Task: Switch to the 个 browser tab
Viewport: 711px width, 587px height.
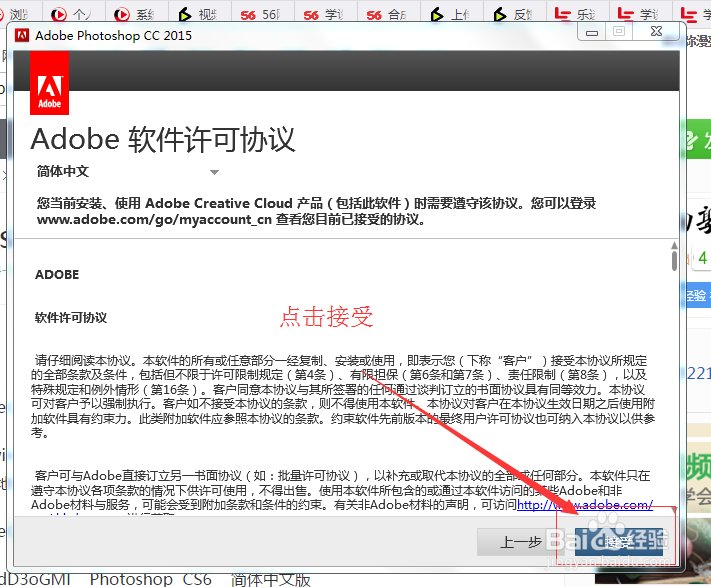Action: click(73, 15)
